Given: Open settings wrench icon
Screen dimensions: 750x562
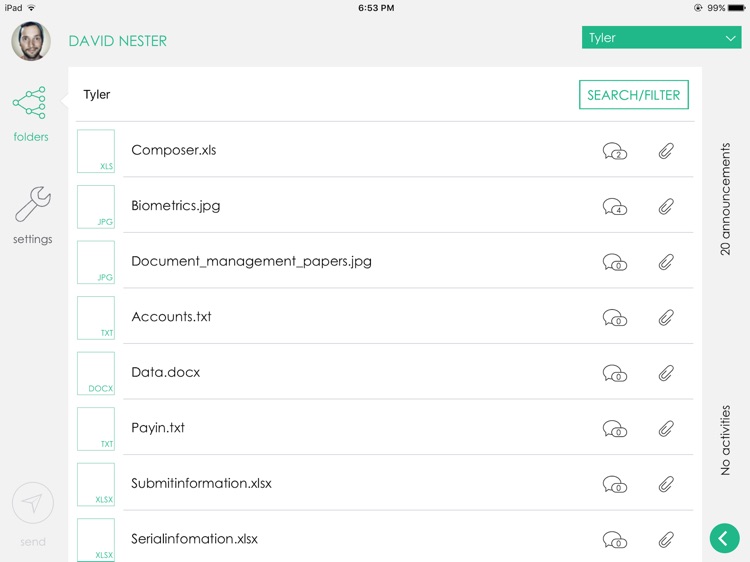Looking at the screenshot, I should pos(33,204).
